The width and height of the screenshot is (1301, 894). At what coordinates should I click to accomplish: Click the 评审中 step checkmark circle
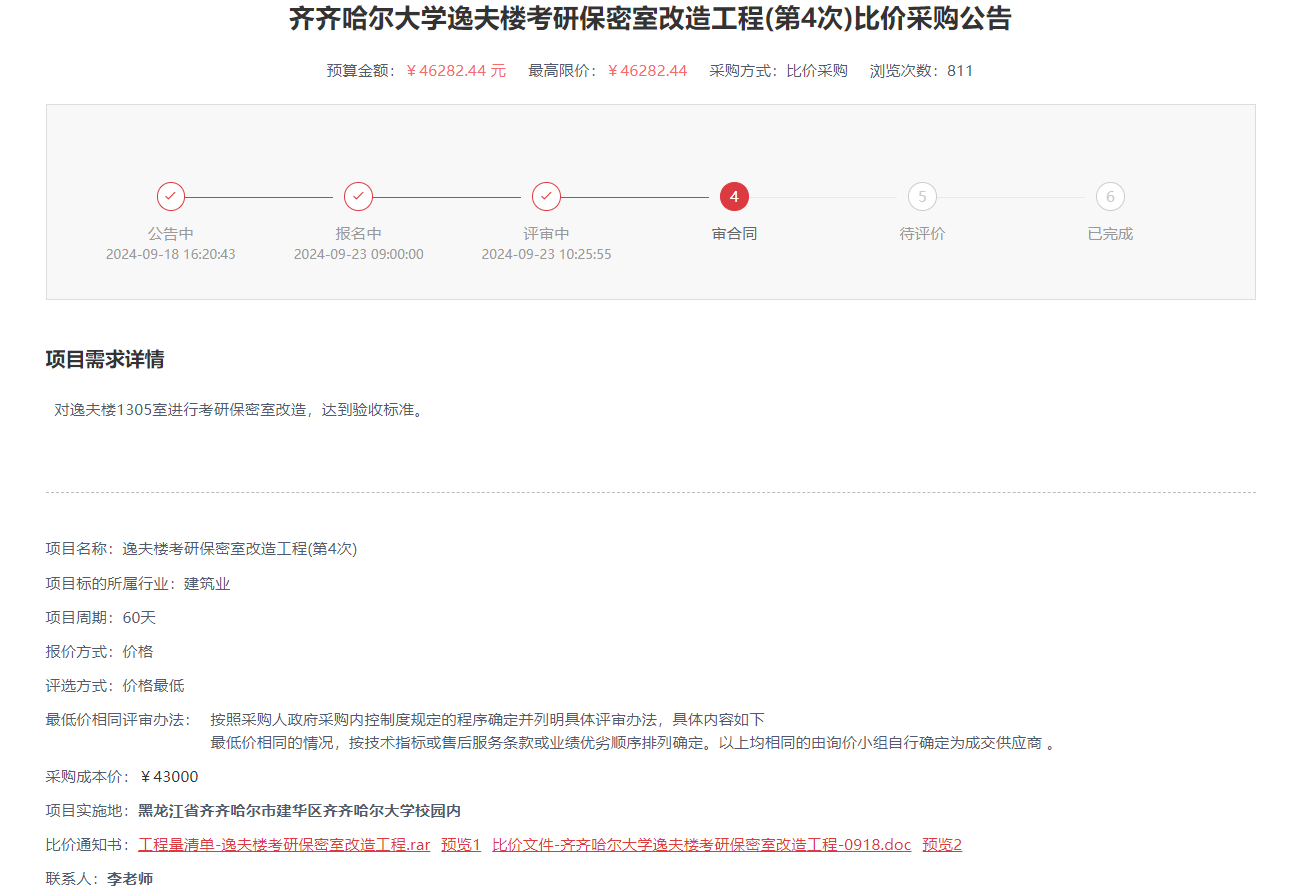tap(546, 197)
